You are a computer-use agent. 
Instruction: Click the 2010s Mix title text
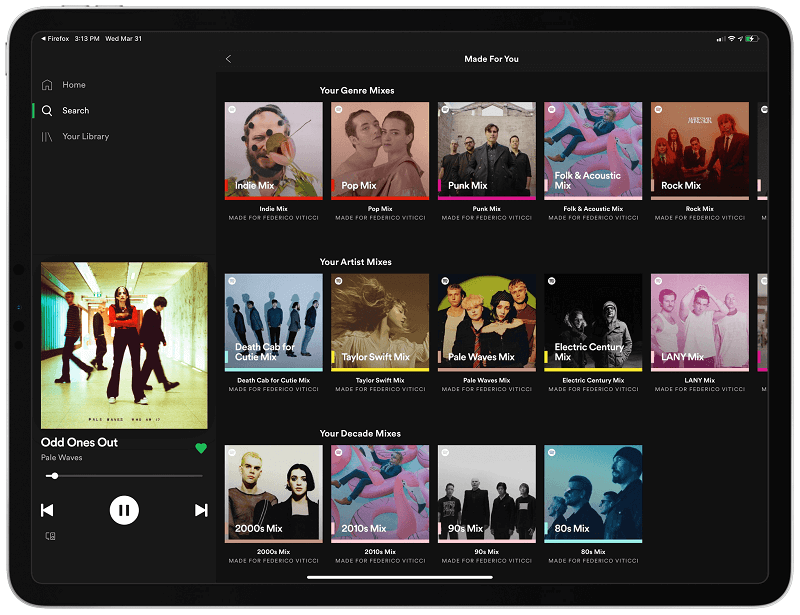click(380, 552)
